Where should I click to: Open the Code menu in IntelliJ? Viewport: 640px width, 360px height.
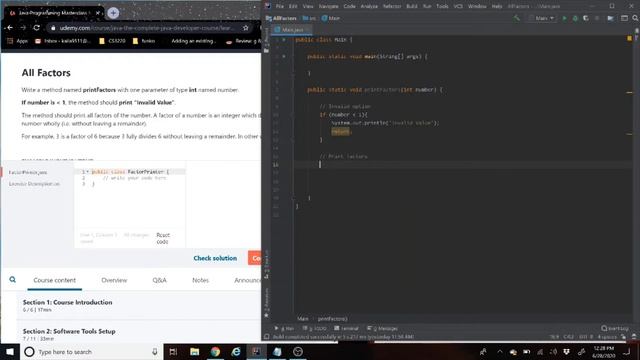click(x=349, y=6)
